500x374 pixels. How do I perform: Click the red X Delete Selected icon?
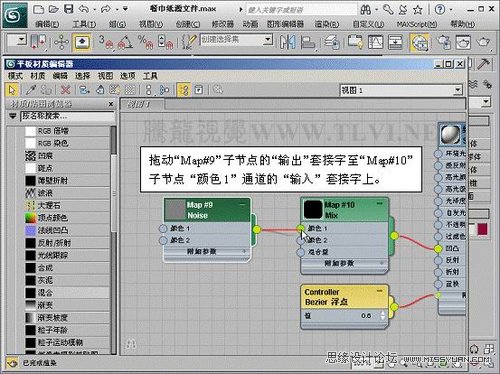coord(66,90)
